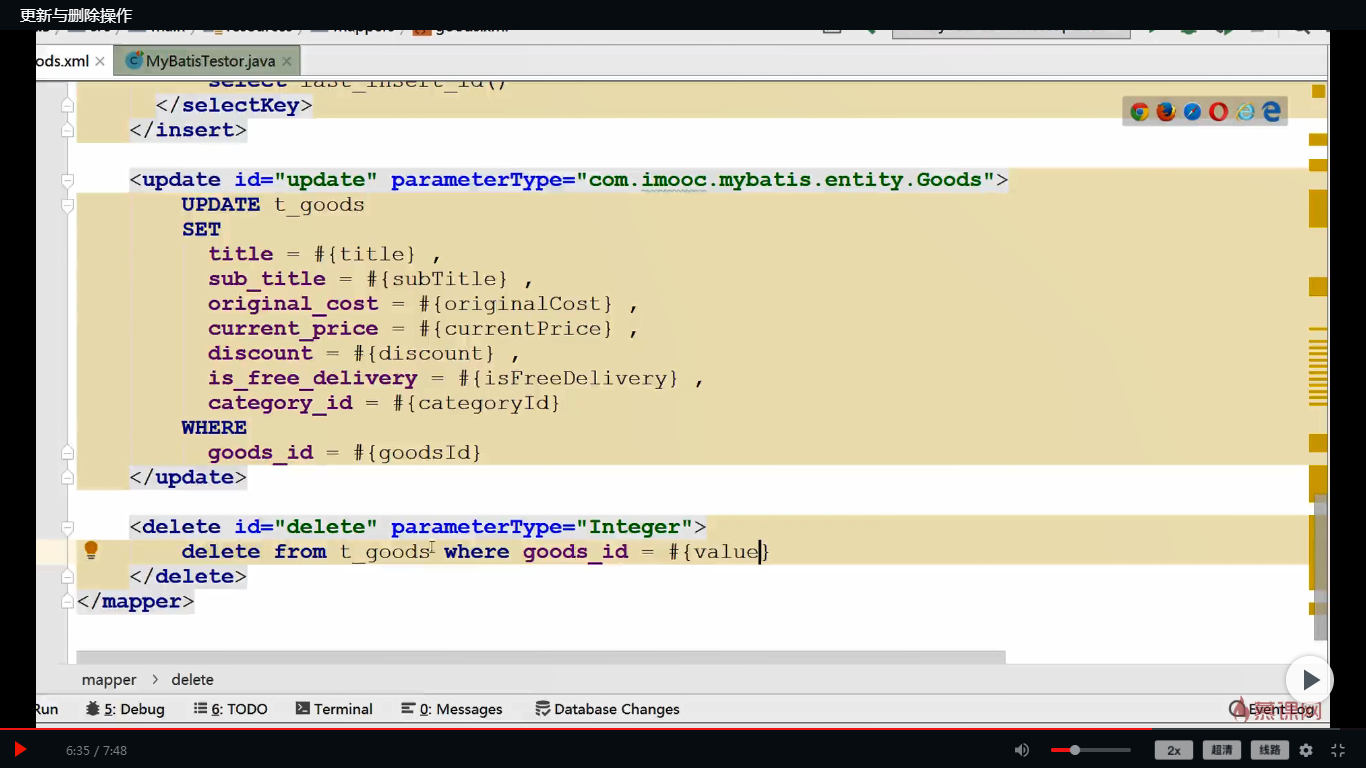Collapse fold marker at closing selectKey tag
The height and width of the screenshot is (768, 1366).
(67, 105)
